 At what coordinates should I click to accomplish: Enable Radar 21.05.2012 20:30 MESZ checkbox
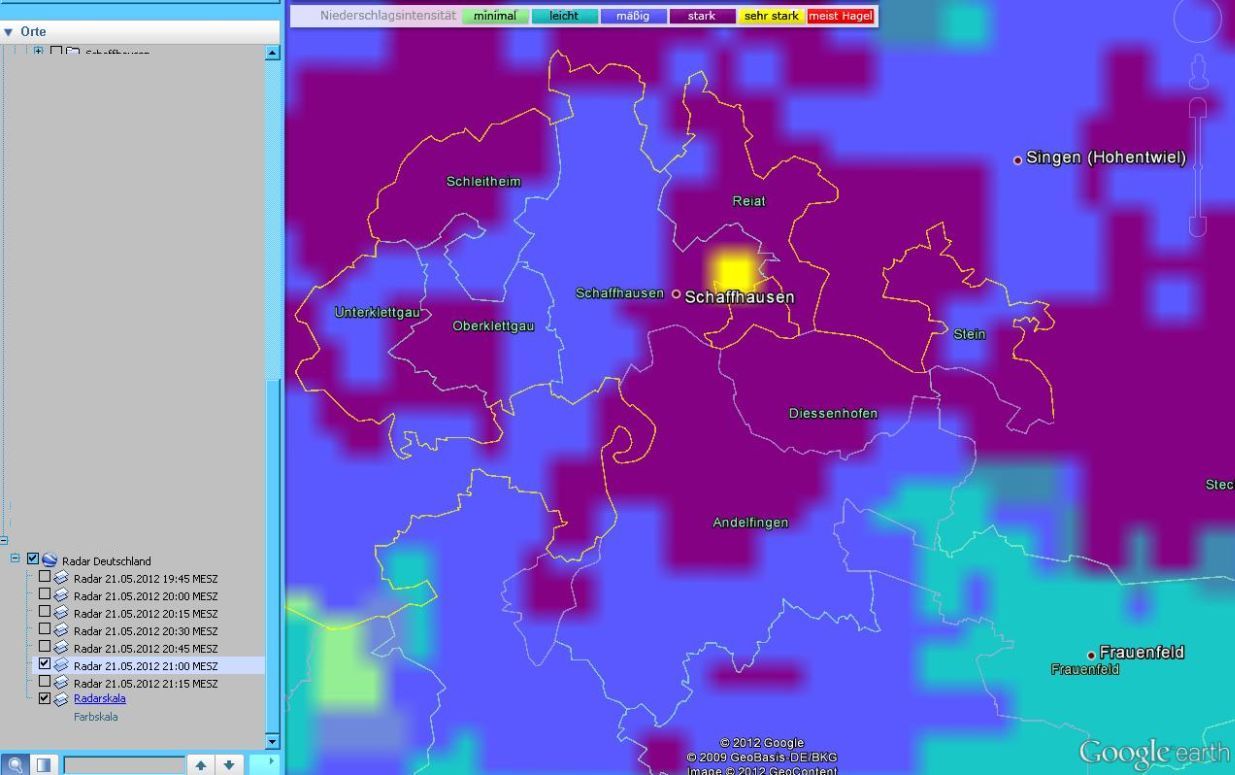tap(44, 630)
